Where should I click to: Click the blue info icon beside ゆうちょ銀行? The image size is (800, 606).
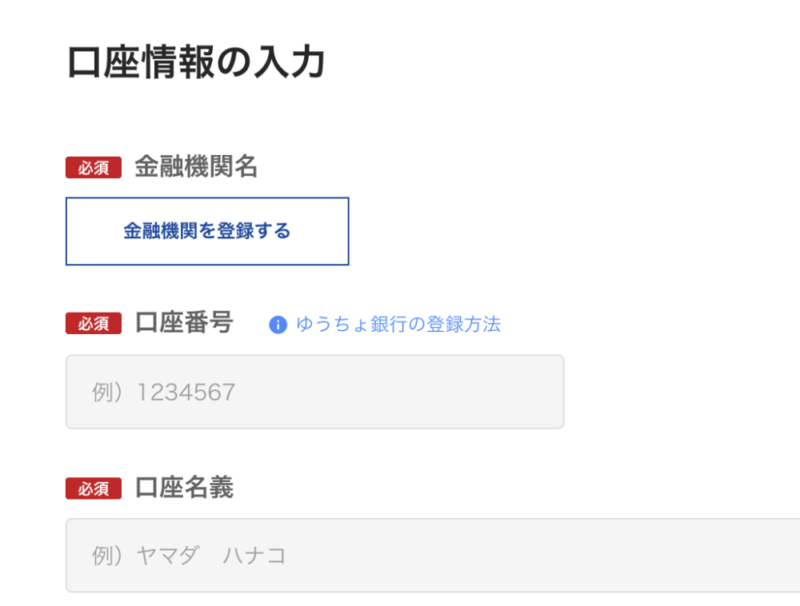[278, 325]
